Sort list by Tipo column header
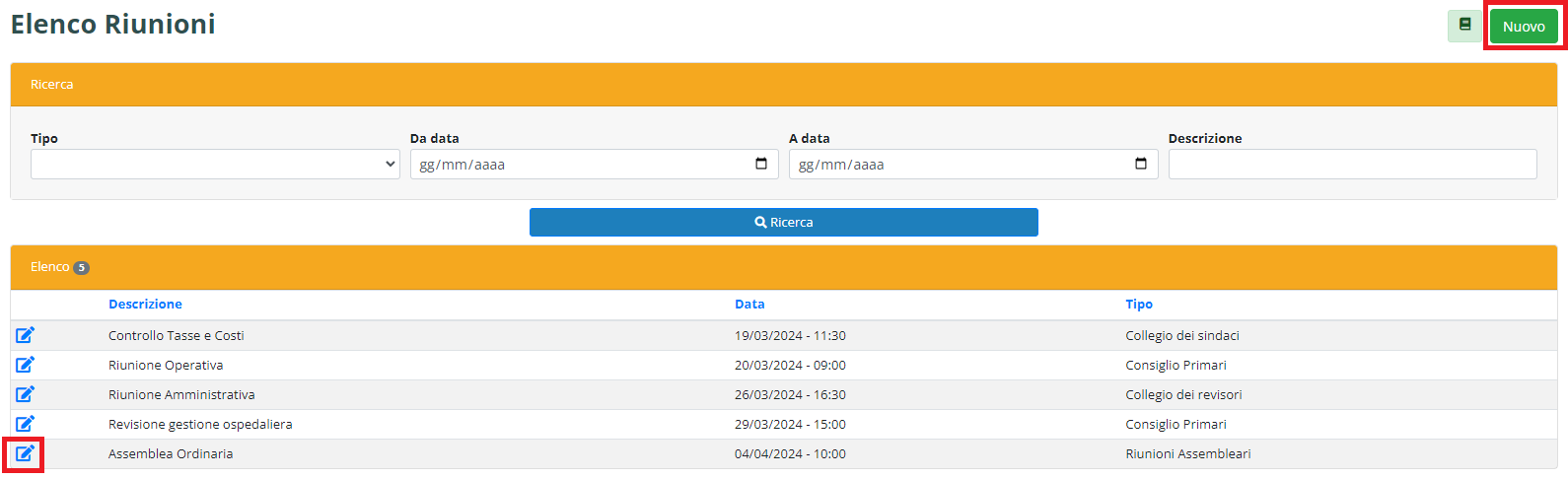This screenshot has height=479, width=1568. pyautogui.click(x=1139, y=305)
